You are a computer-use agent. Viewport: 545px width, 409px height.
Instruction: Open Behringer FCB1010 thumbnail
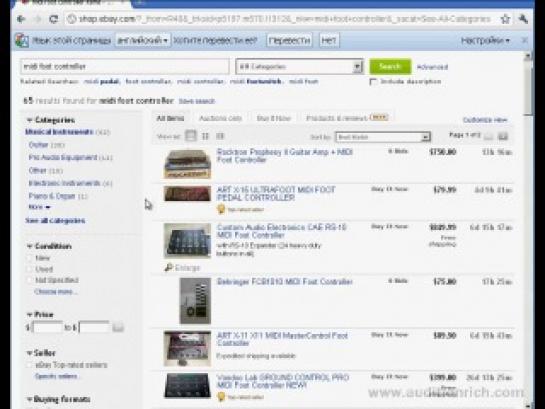coord(195,301)
